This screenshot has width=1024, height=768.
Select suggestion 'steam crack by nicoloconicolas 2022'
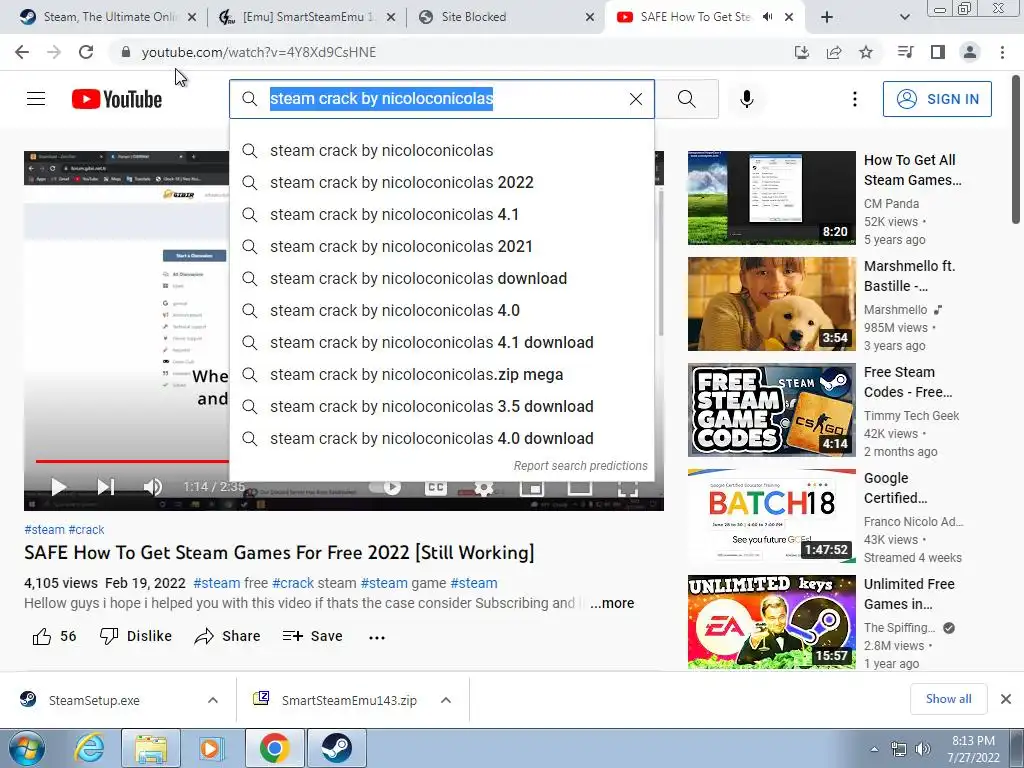pos(442,182)
